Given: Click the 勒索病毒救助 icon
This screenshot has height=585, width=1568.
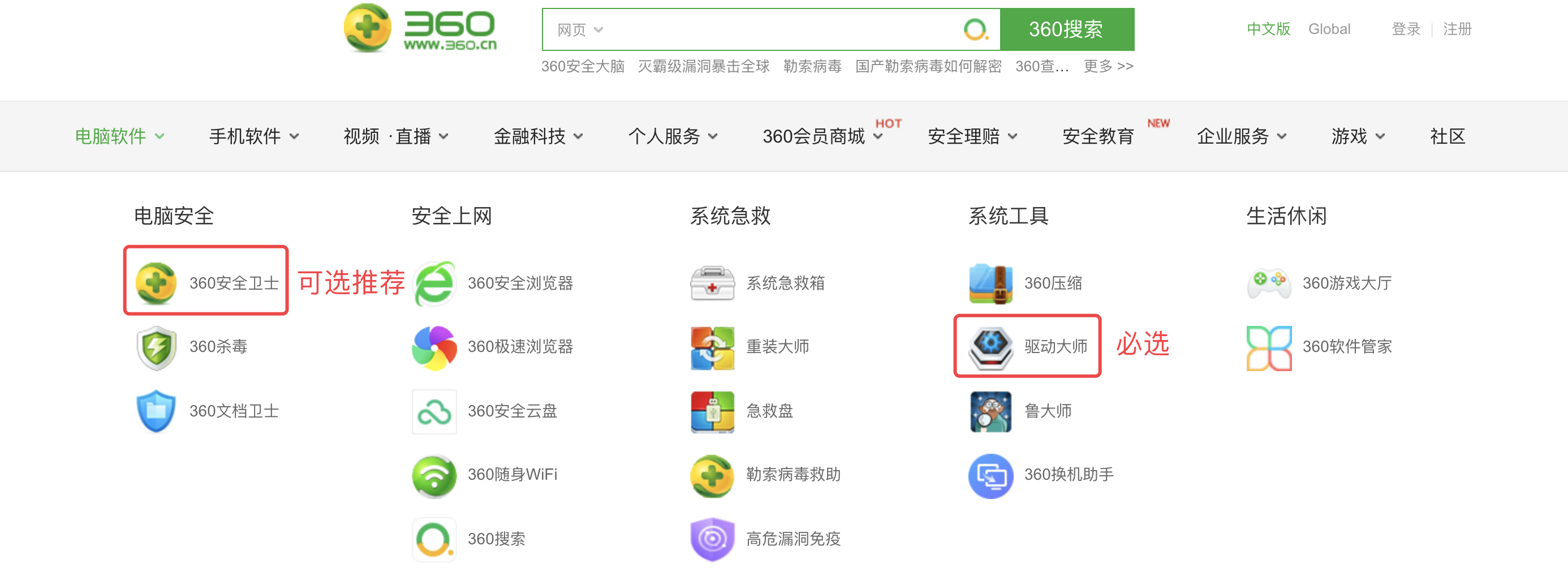Looking at the screenshot, I should [x=712, y=476].
